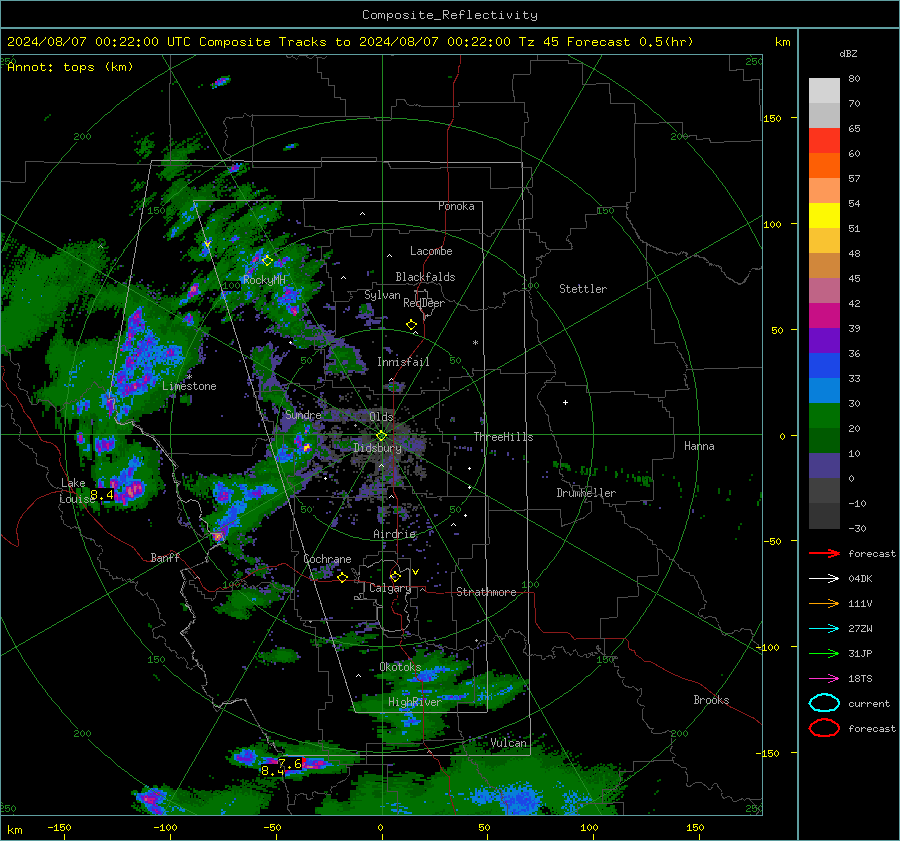Click the red 65 dBZ color swatch
The width and height of the screenshot is (900, 841).
click(x=824, y=140)
